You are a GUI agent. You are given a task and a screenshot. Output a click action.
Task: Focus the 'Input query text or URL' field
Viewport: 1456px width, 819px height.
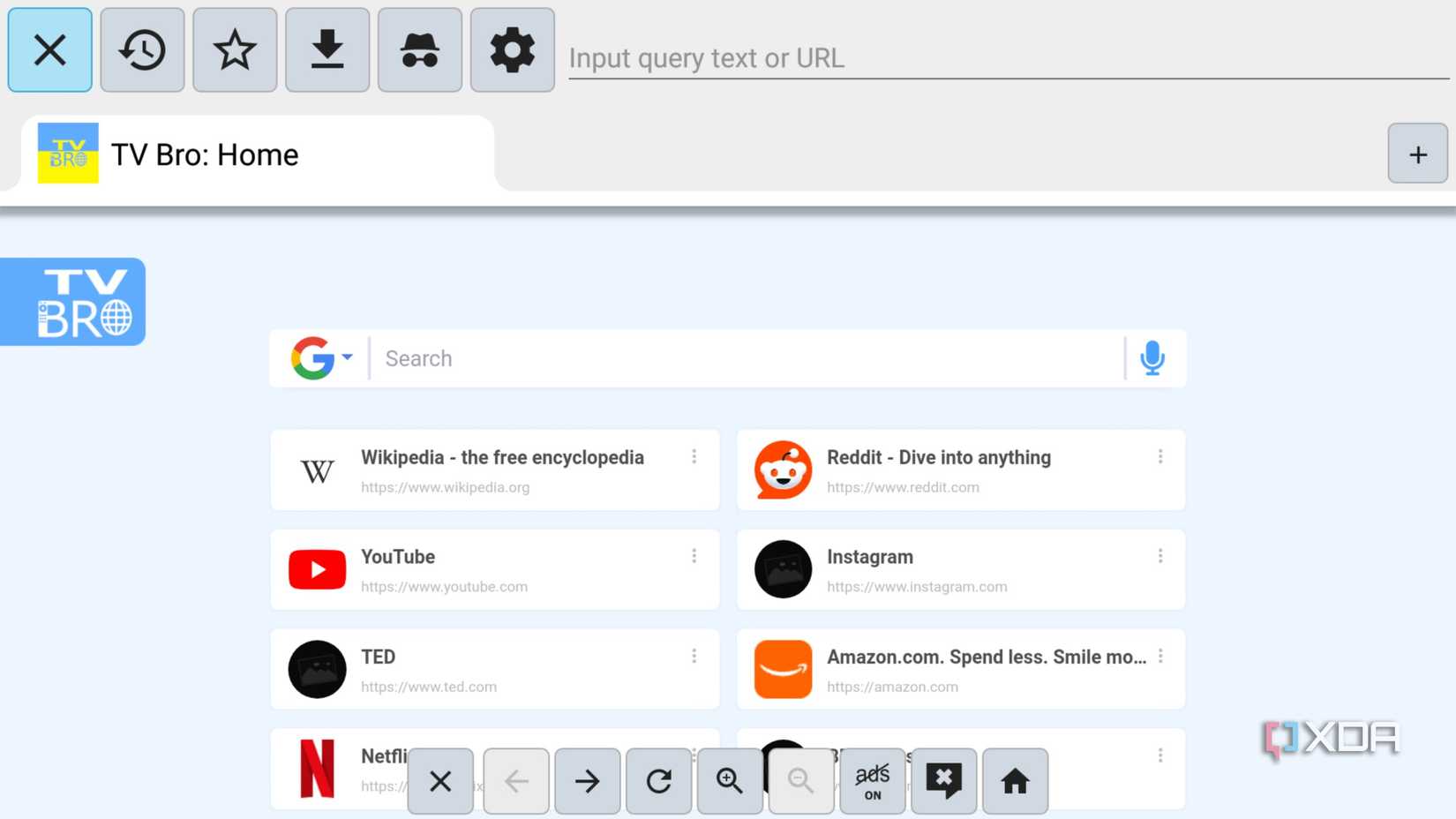click(1009, 58)
